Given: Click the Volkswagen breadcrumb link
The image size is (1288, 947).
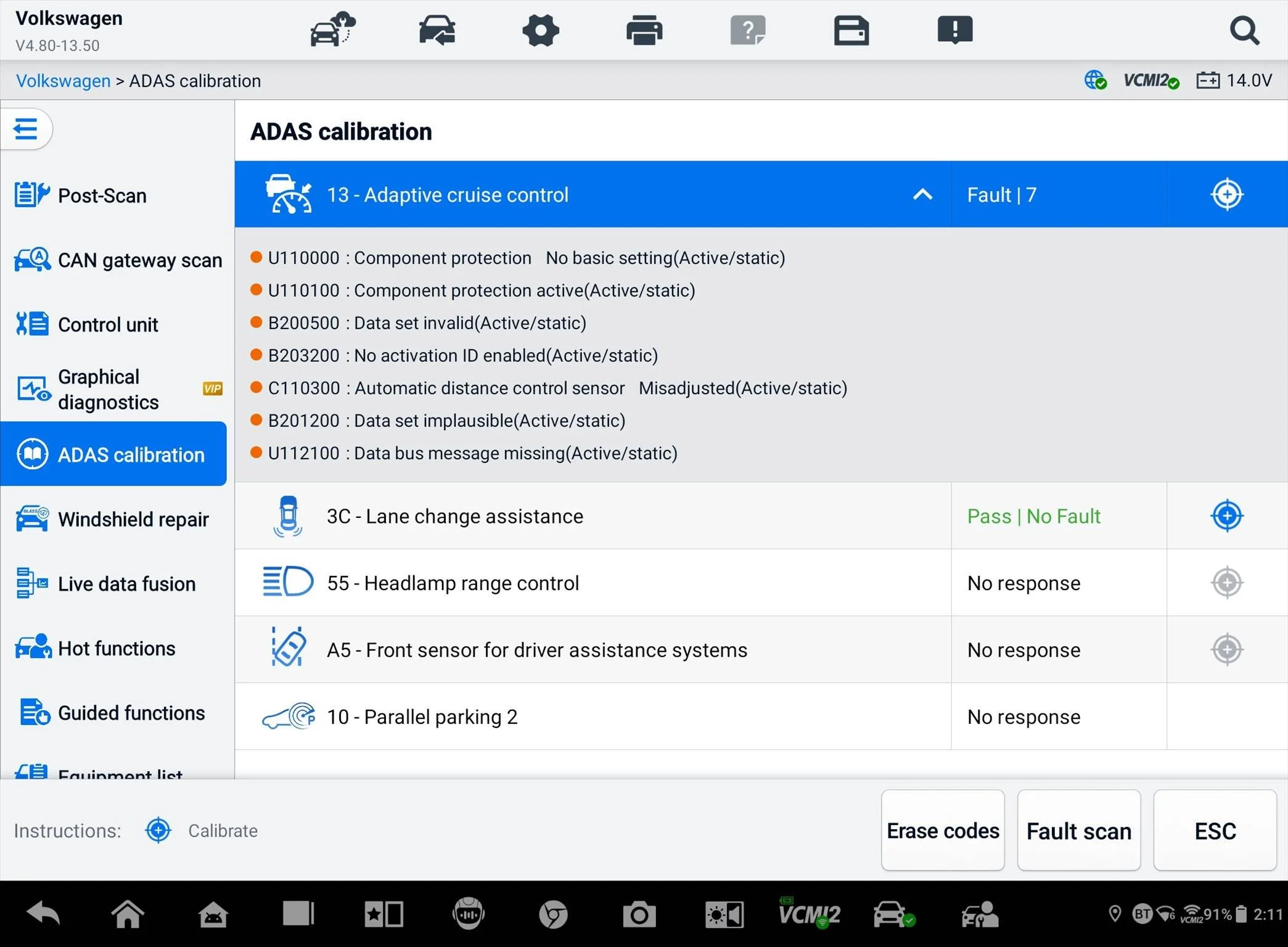Looking at the screenshot, I should (x=63, y=81).
